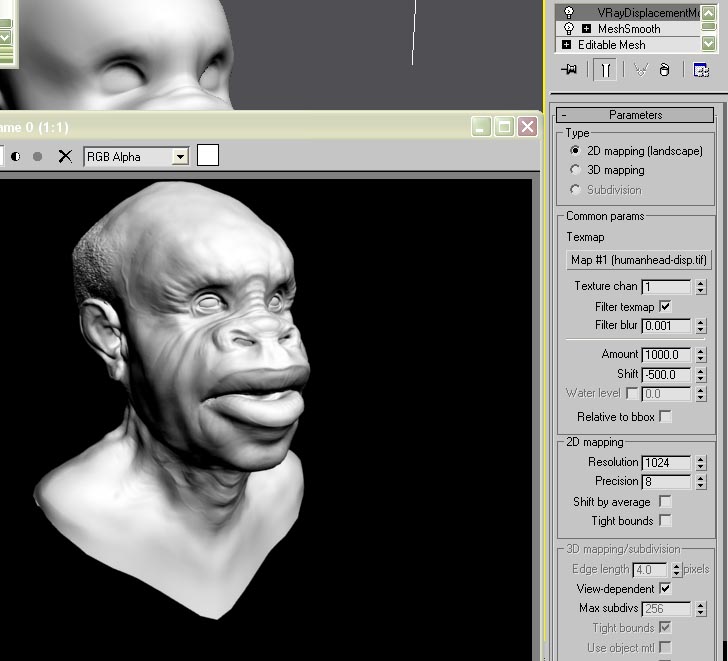Select 3D mapping radio option
Viewport: 728px width, 661px height.
[575, 170]
